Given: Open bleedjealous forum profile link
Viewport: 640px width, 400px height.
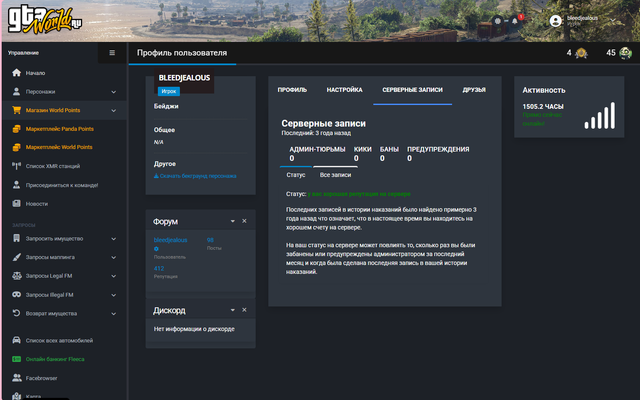Looking at the screenshot, I should (170, 240).
